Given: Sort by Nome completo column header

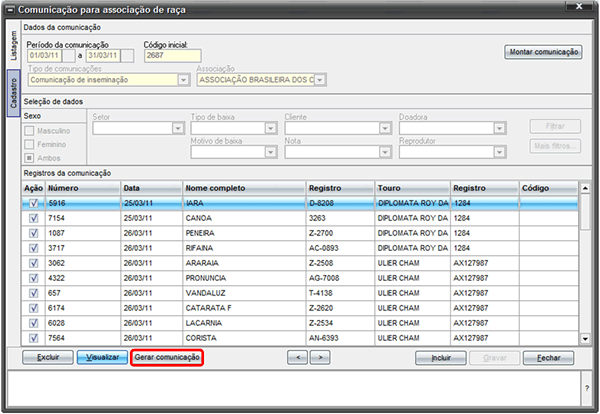Looking at the screenshot, I should tap(245, 188).
